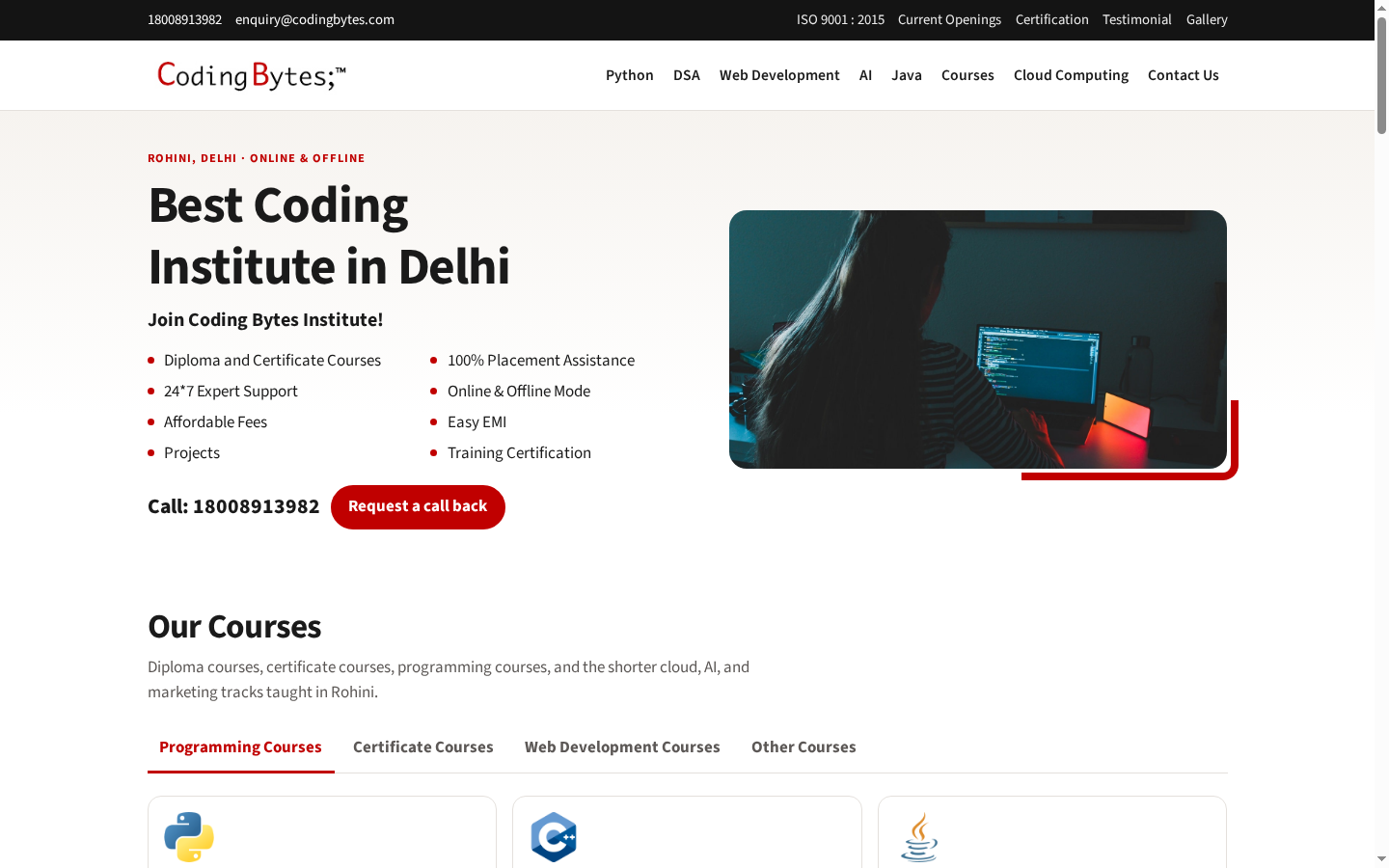This screenshot has height=868, width=1389.
Task: Click the Diploma and Certificate Courses bullet
Action: [x=272, y=361]
